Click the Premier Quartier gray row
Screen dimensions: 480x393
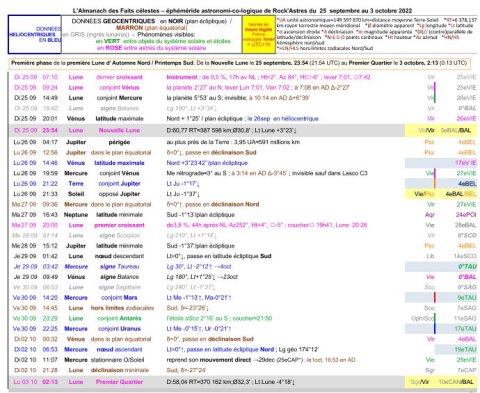tap(243, 382)
